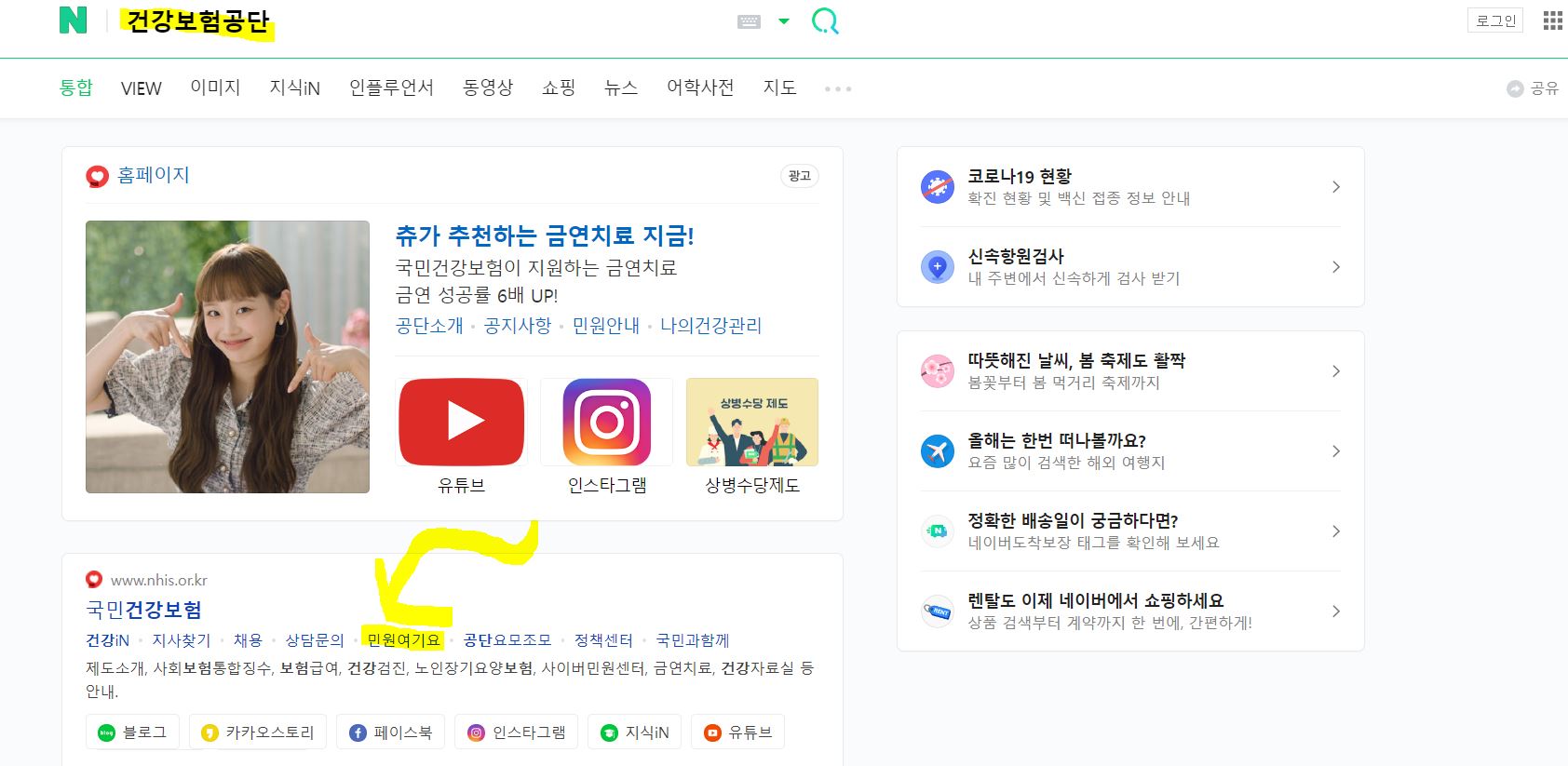
Task: Open the 어학사전 tab
Action: [x=700, y=87]
